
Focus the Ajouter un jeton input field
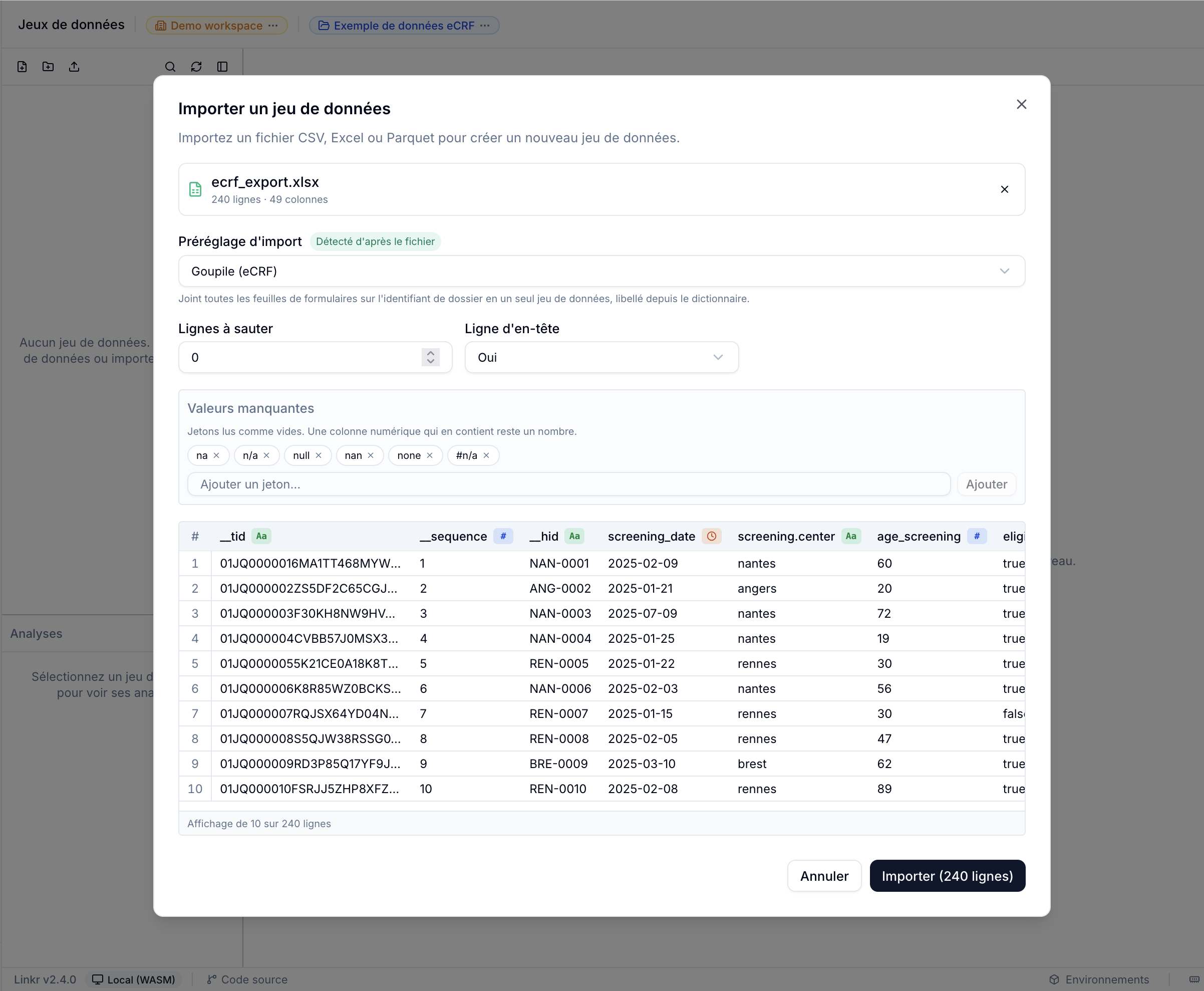click(569, 484)
